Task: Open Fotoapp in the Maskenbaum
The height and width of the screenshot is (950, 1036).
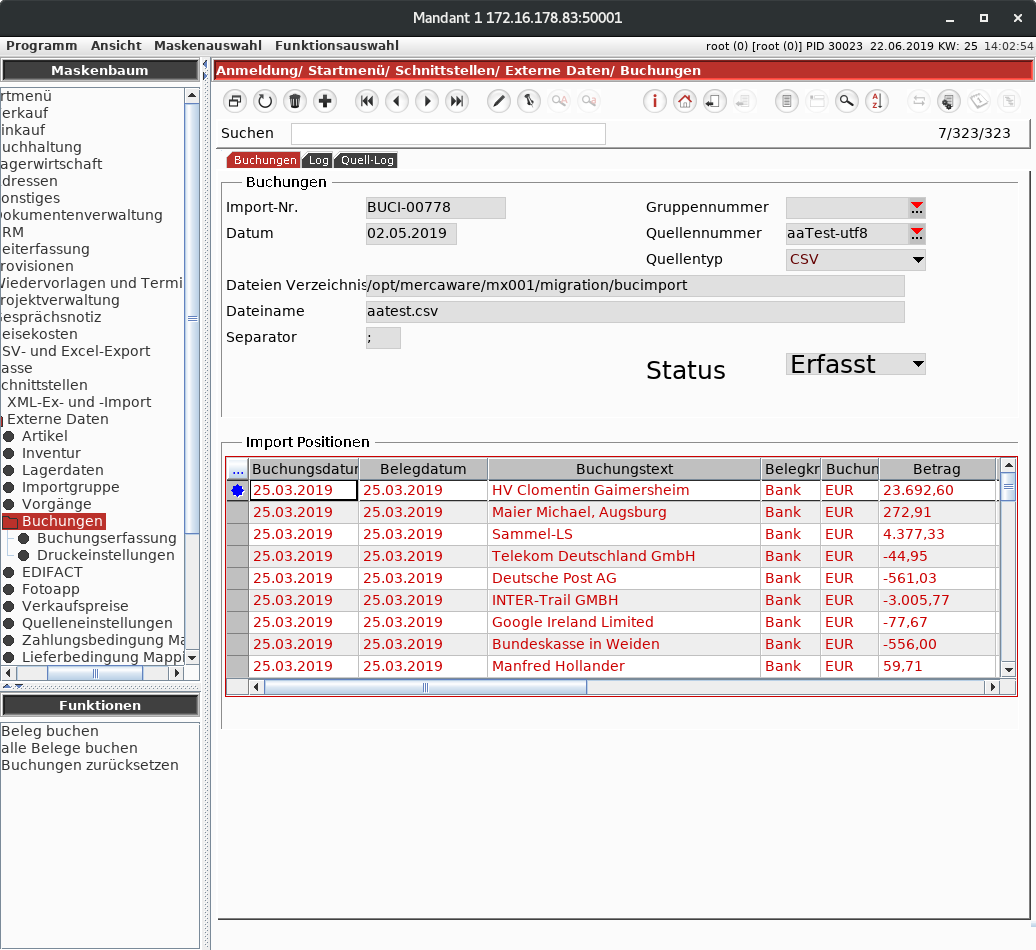Action: [50, 589]
